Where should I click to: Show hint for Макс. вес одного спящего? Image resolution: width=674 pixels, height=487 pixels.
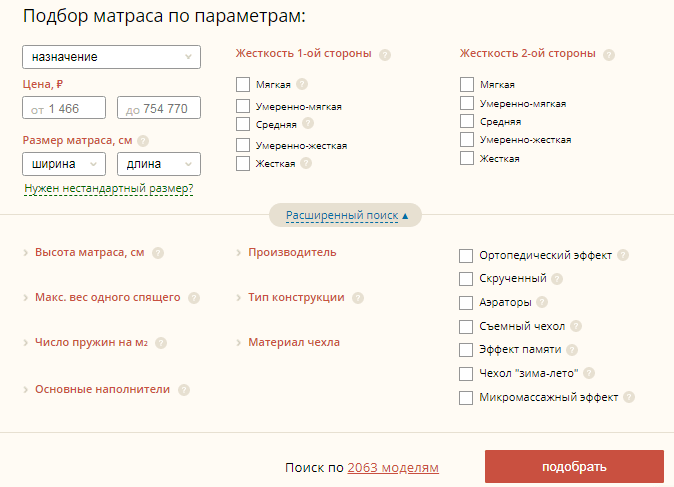pyautogui.click(x=194, y=298)
